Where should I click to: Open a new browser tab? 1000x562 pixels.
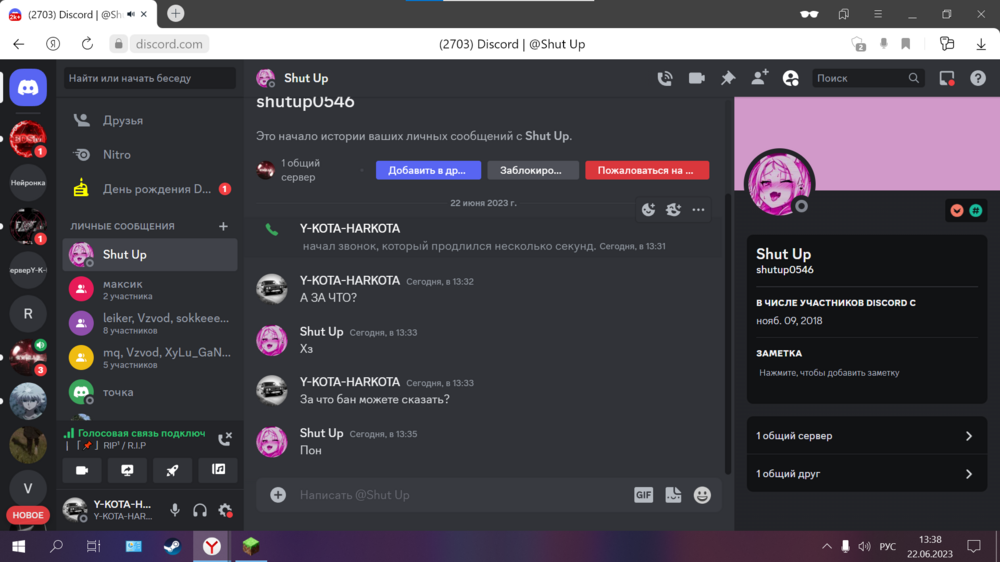(x=175, y=13)
